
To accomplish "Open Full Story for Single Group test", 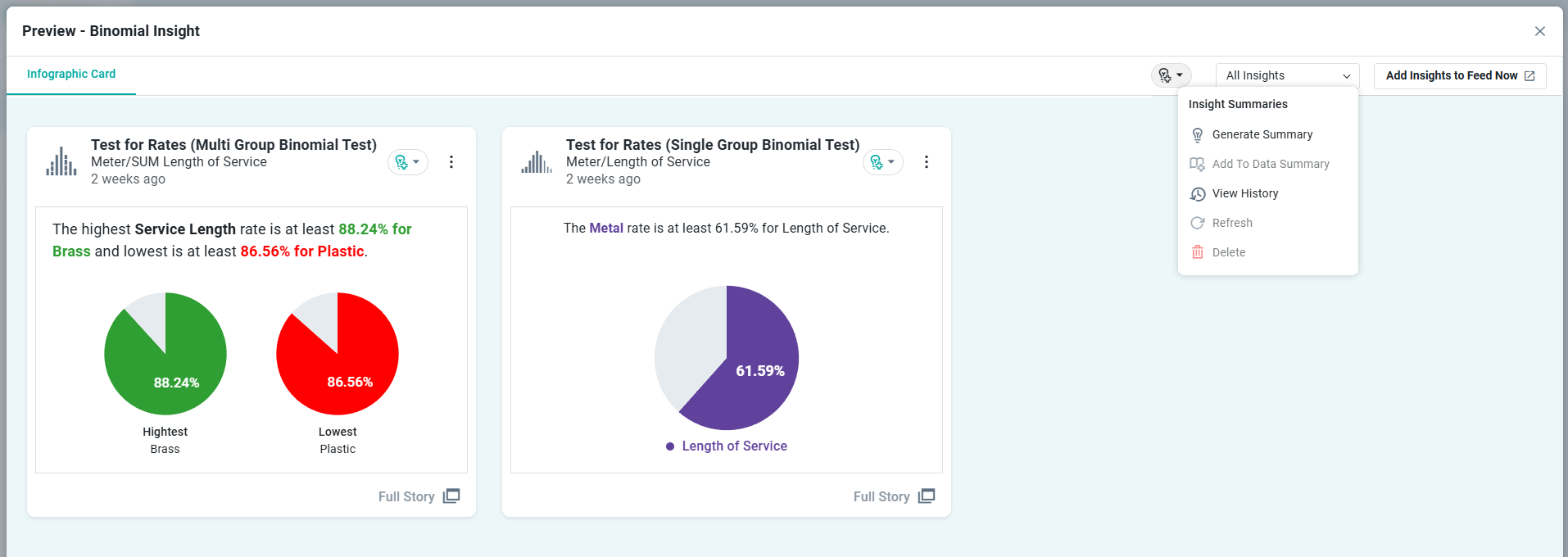I will click(x=894, y=496).
